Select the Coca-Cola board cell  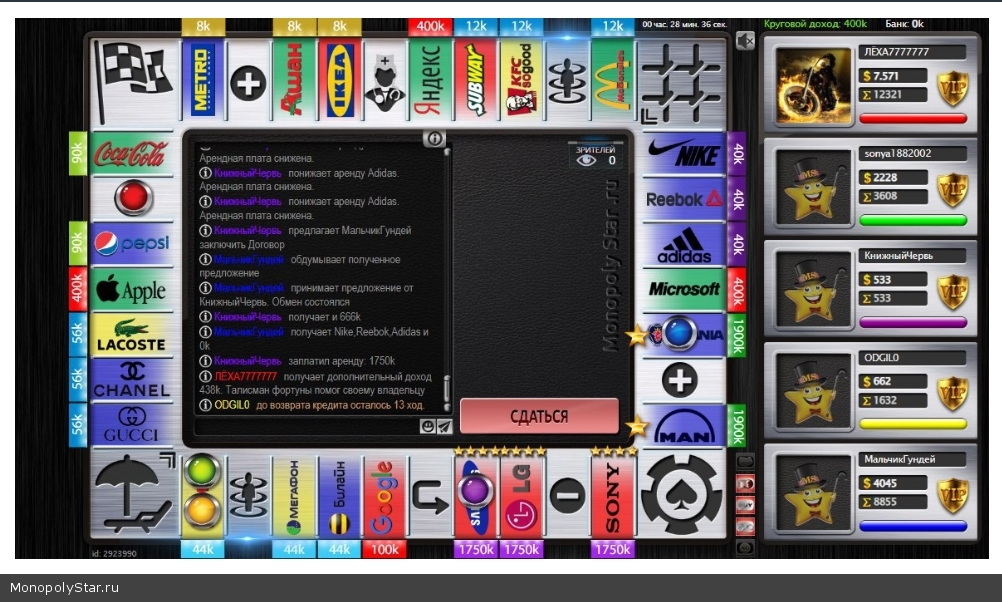(x=131, y=154)
